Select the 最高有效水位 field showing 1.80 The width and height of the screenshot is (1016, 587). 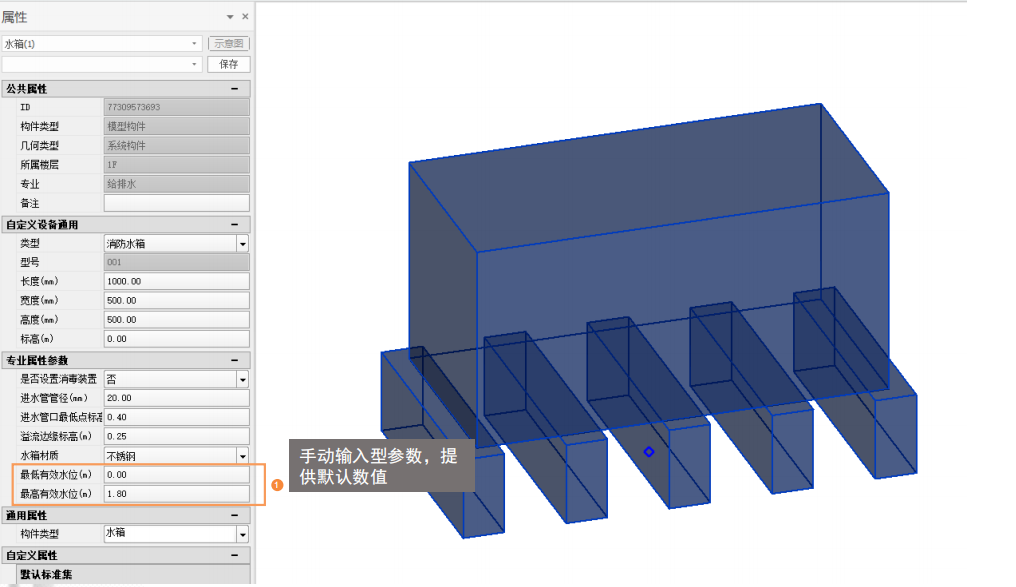[176, 494]
